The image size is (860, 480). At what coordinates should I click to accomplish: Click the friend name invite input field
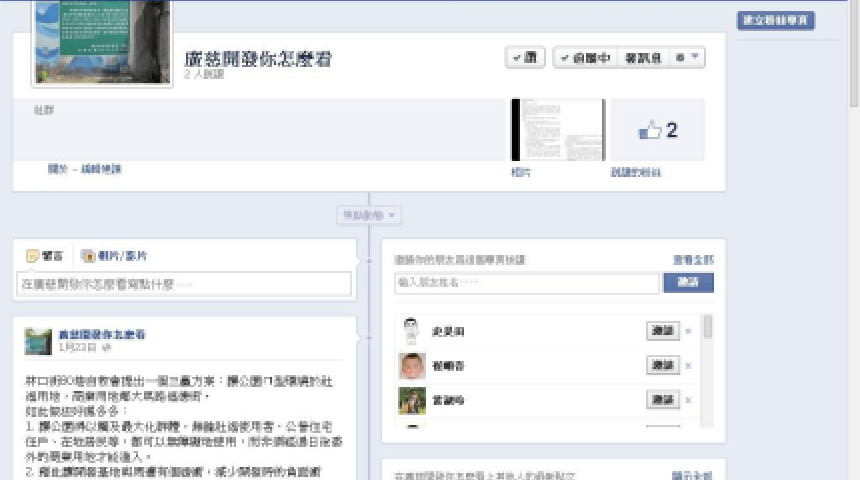coord(526,283)
